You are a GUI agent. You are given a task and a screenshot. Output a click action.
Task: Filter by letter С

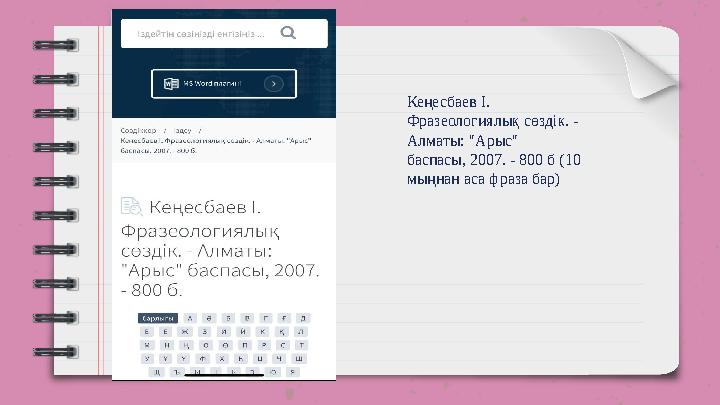(283, 345)
